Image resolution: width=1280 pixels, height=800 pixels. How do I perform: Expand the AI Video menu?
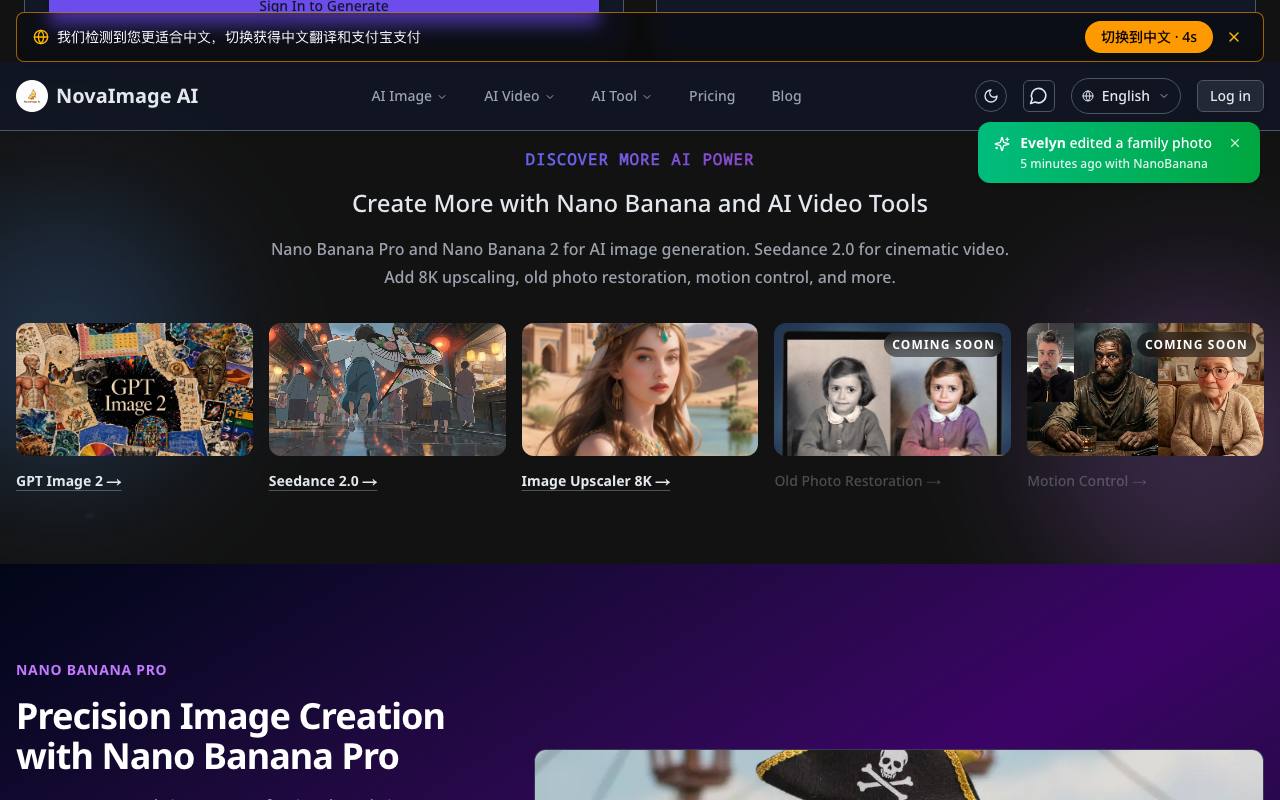(x=519, y=96)
